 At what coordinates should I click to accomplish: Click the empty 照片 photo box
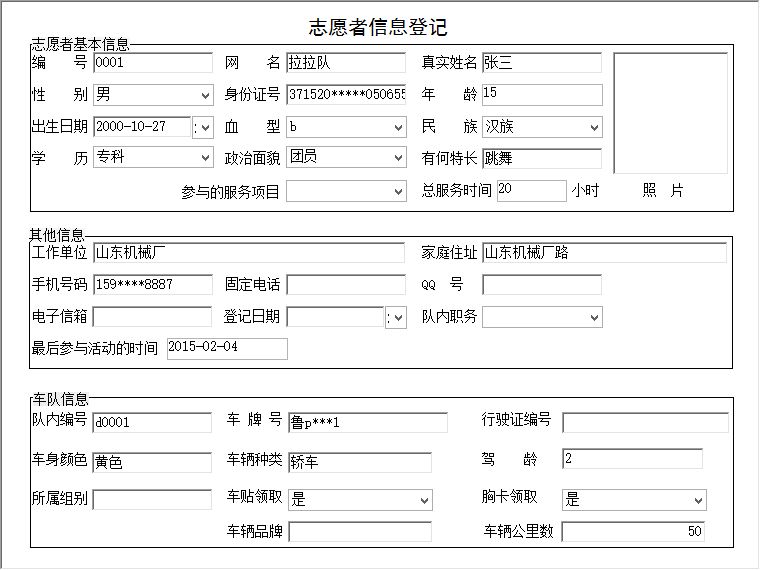(x=671, y=113)
